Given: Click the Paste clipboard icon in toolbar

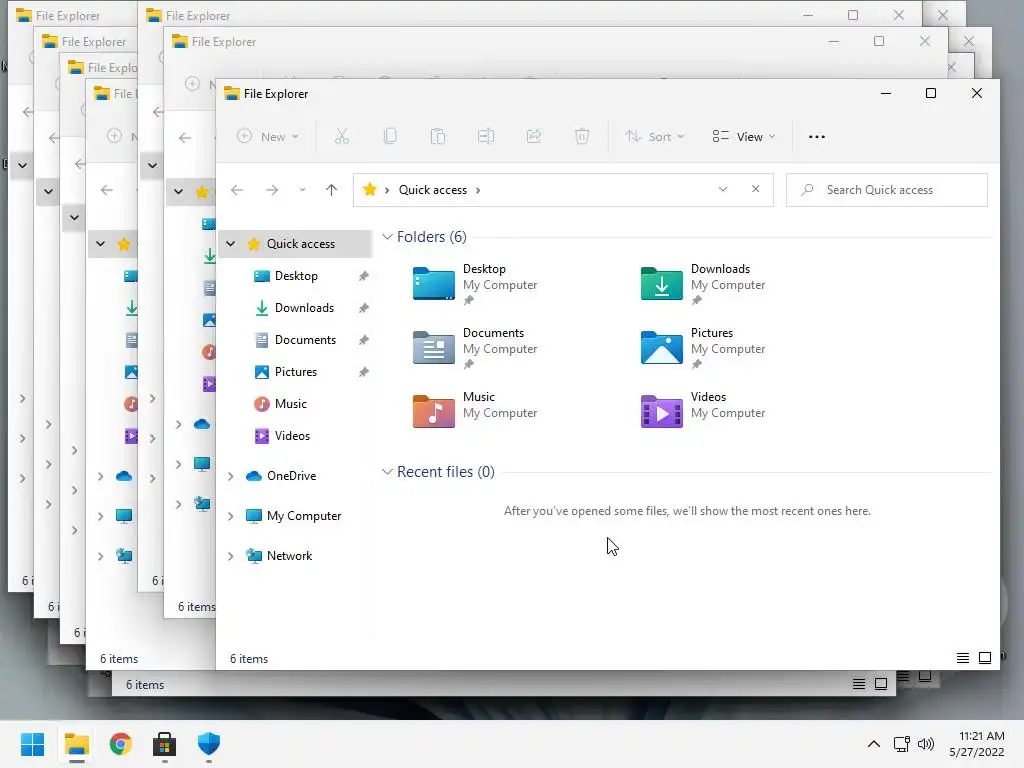Looking at the screenshot, I should pos(438,136).
